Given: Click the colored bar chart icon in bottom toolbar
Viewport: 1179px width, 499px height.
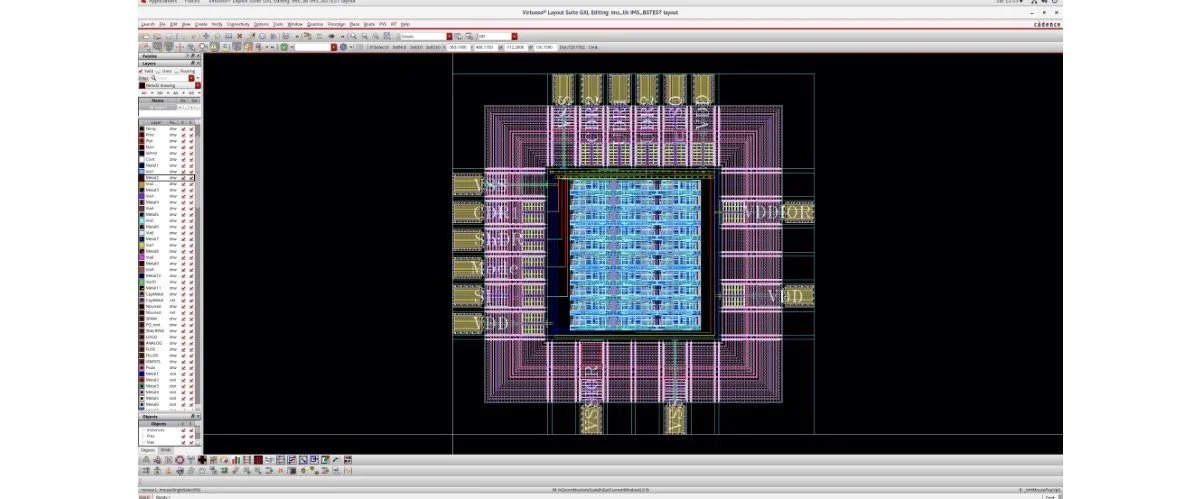Looking at the screenshot, I should pos(235,460).
